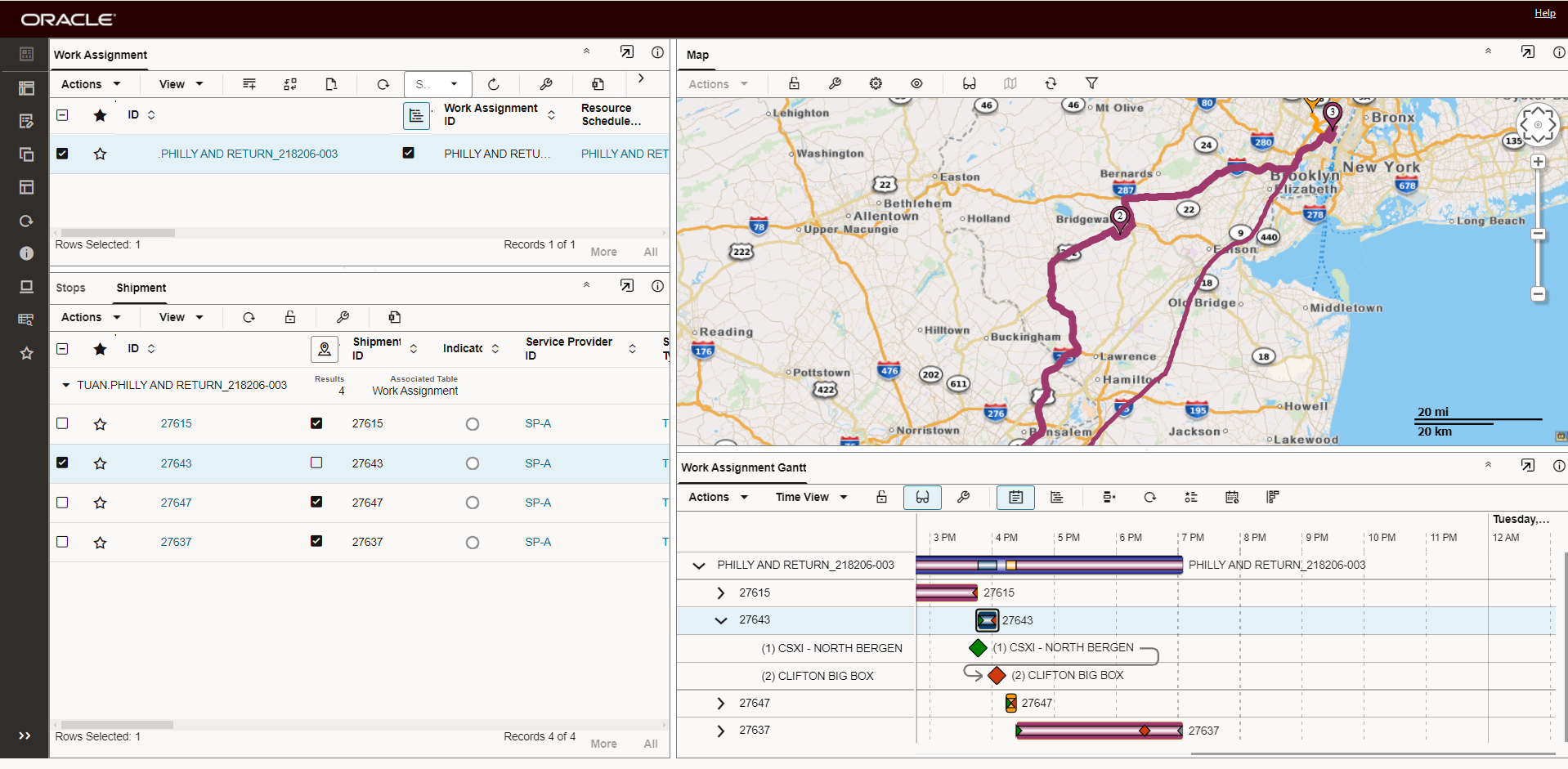Open Work Assignment View dropdown
The image size is (1568, 769).
pos(181,84)
